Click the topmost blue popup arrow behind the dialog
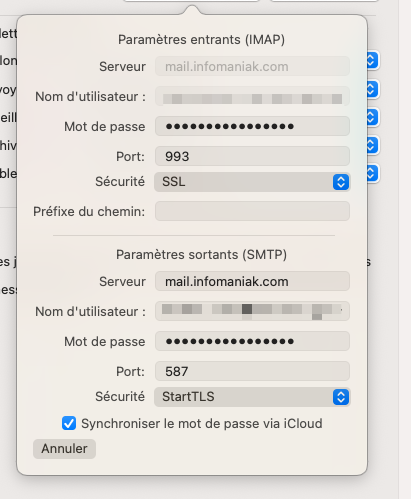Image resolution: width=411 pixels, height=499 pixels. [x=373, y=61]
